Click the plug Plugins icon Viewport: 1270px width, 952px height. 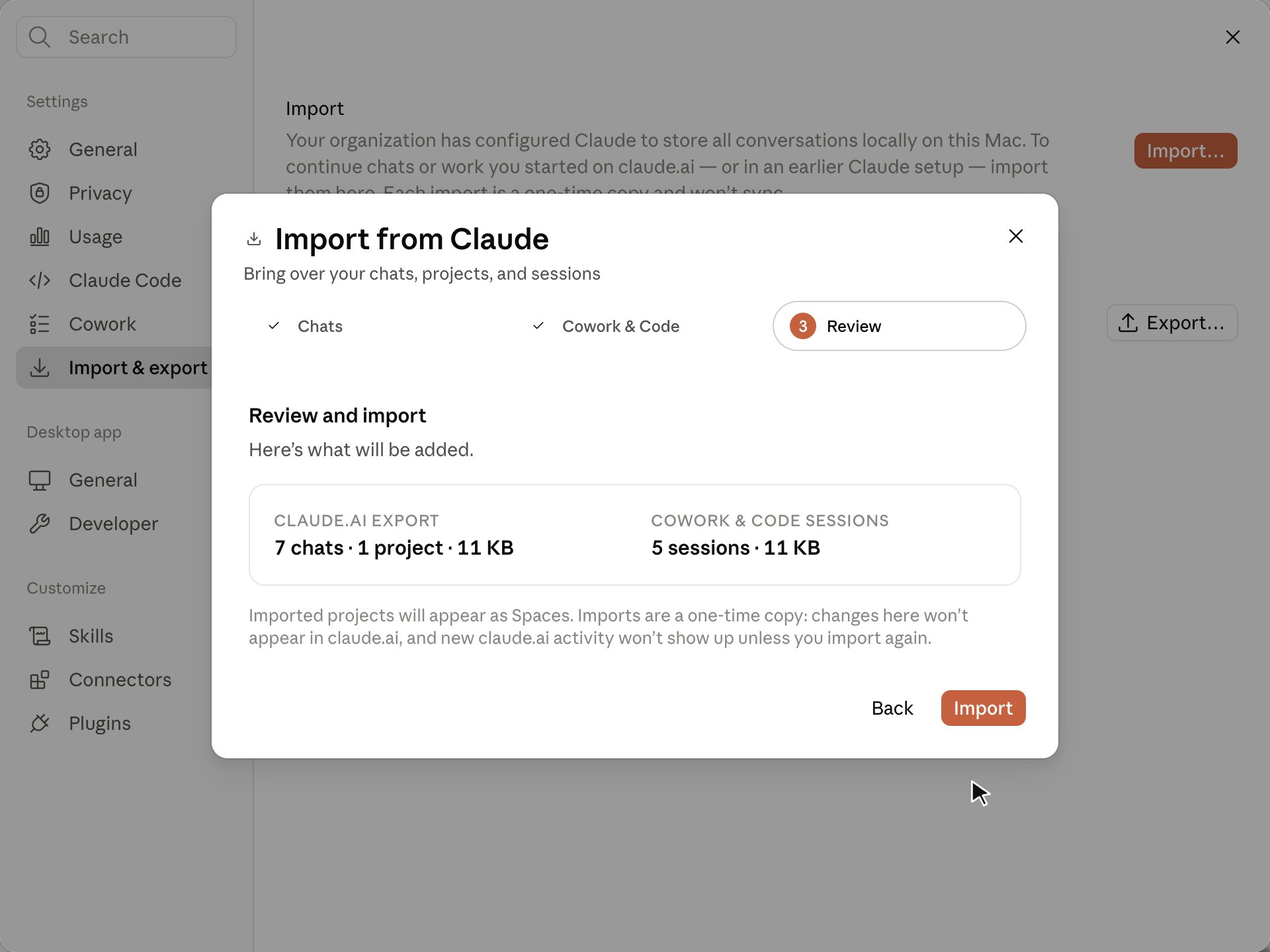pyautogui.click(x=40, y=723)
